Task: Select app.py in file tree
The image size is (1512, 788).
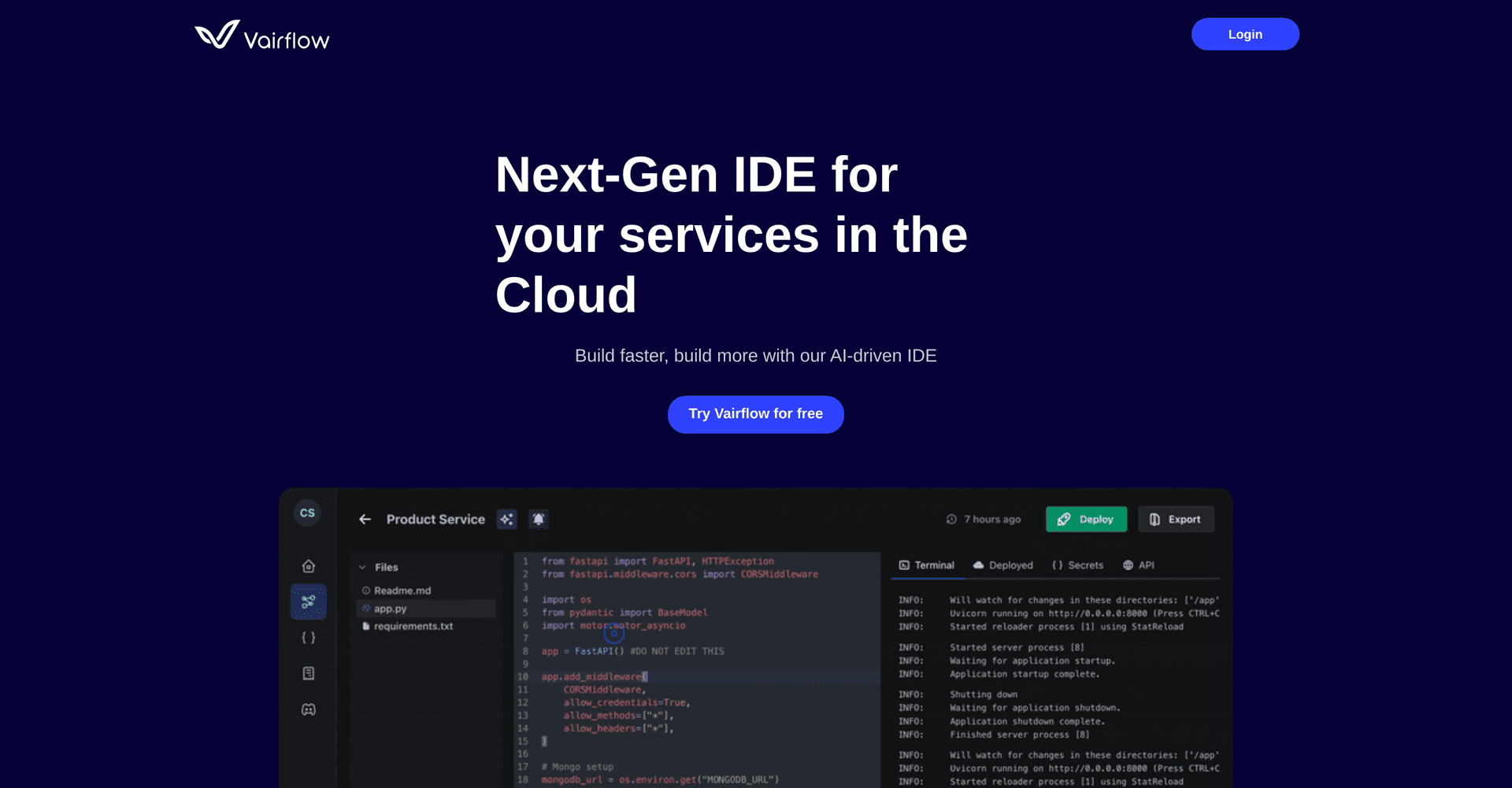Action: pyautogui.click(x=426, y=609)
